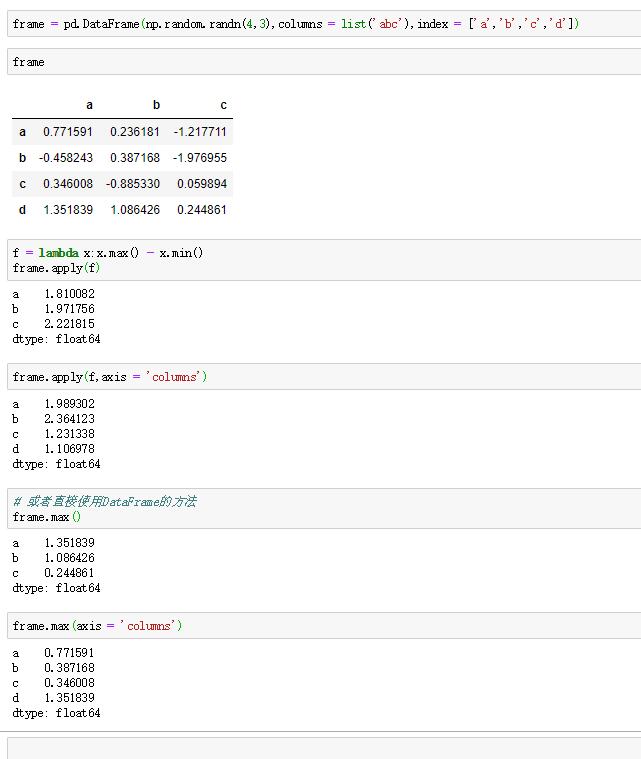Click table value -0.885330
Viewport: 641px width, 759px height.
133,184
